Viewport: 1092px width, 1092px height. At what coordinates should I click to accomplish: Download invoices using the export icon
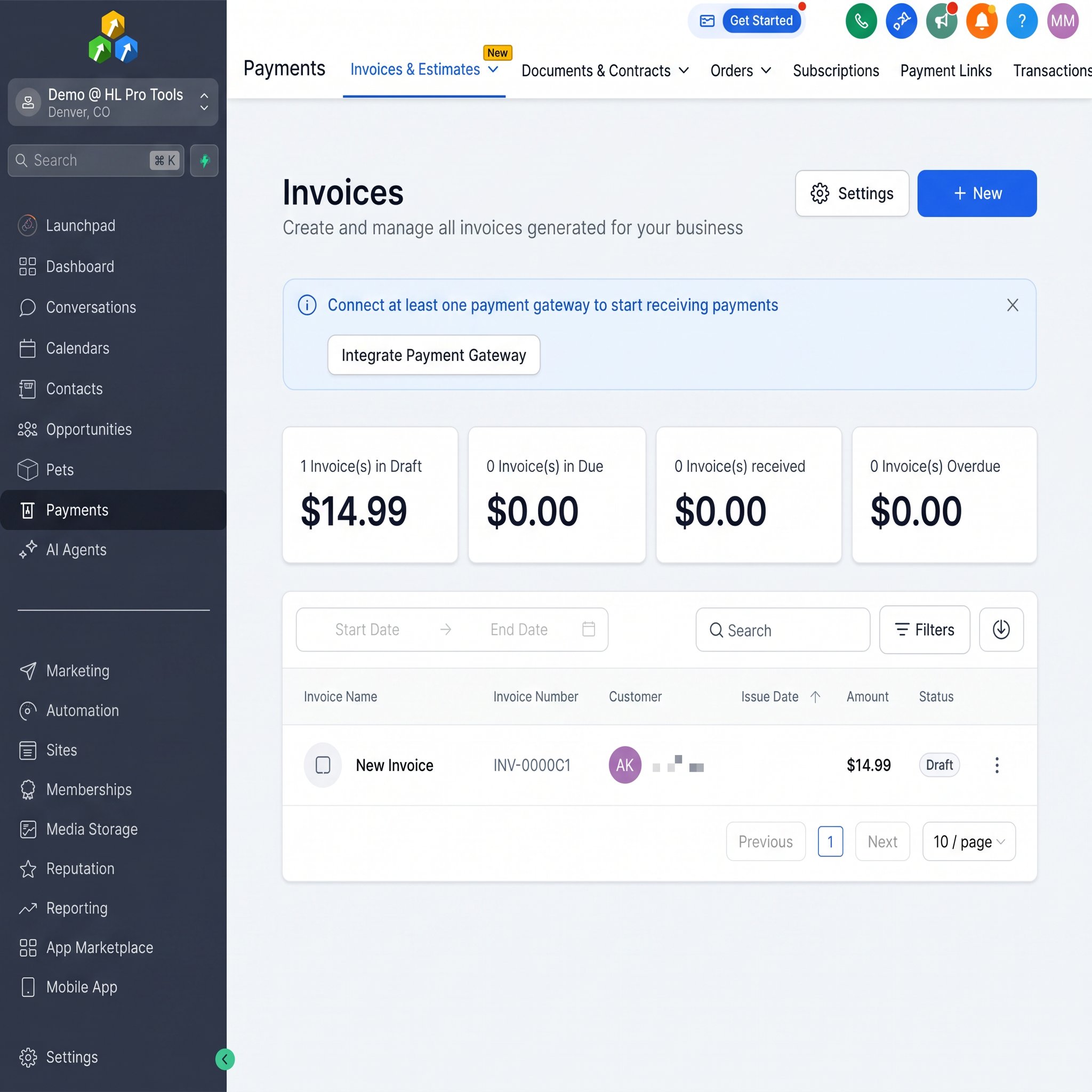(x=1001, y=630)
